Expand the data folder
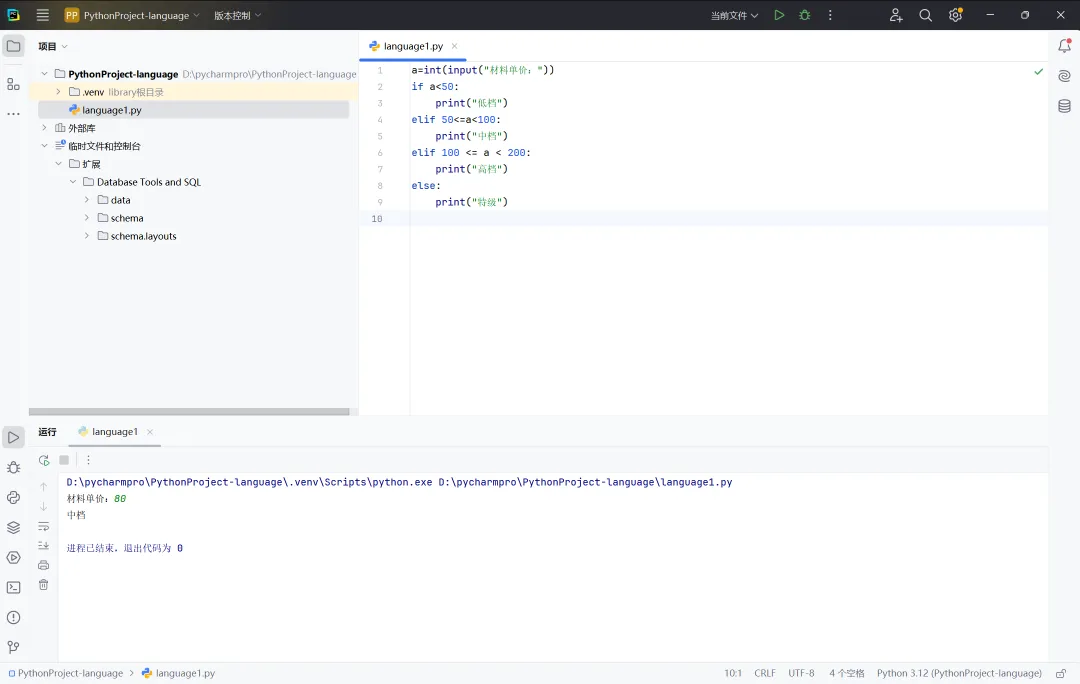Image resolution: width=1080 pixels, height=684 pixels. [x=87, y=200]
